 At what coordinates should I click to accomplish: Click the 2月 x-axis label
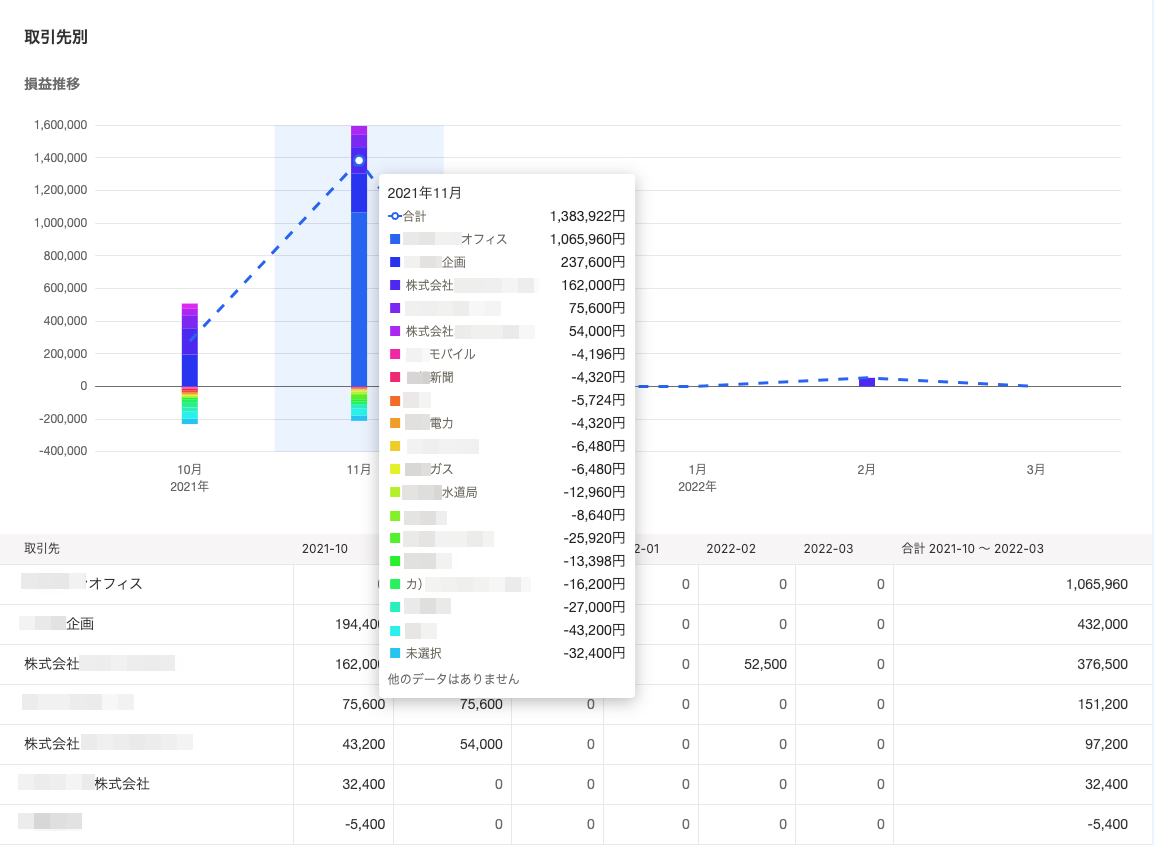[x=866, y=470]
